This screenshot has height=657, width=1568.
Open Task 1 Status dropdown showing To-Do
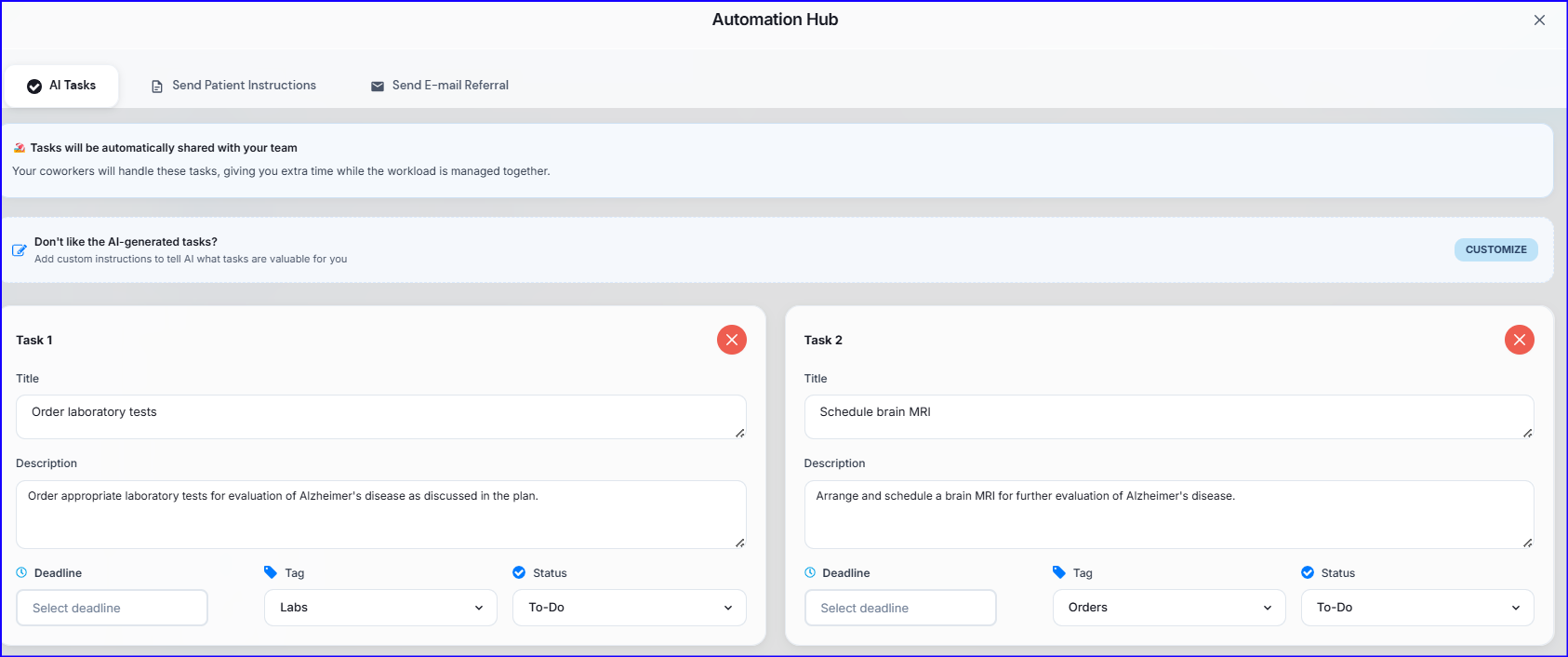(630, 608)
